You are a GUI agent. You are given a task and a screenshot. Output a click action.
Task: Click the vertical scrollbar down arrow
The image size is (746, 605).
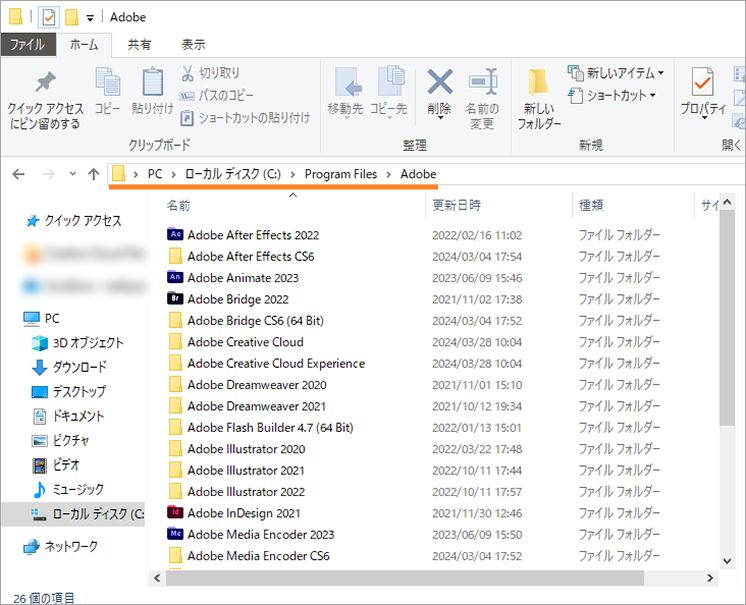tap(727, 561)
